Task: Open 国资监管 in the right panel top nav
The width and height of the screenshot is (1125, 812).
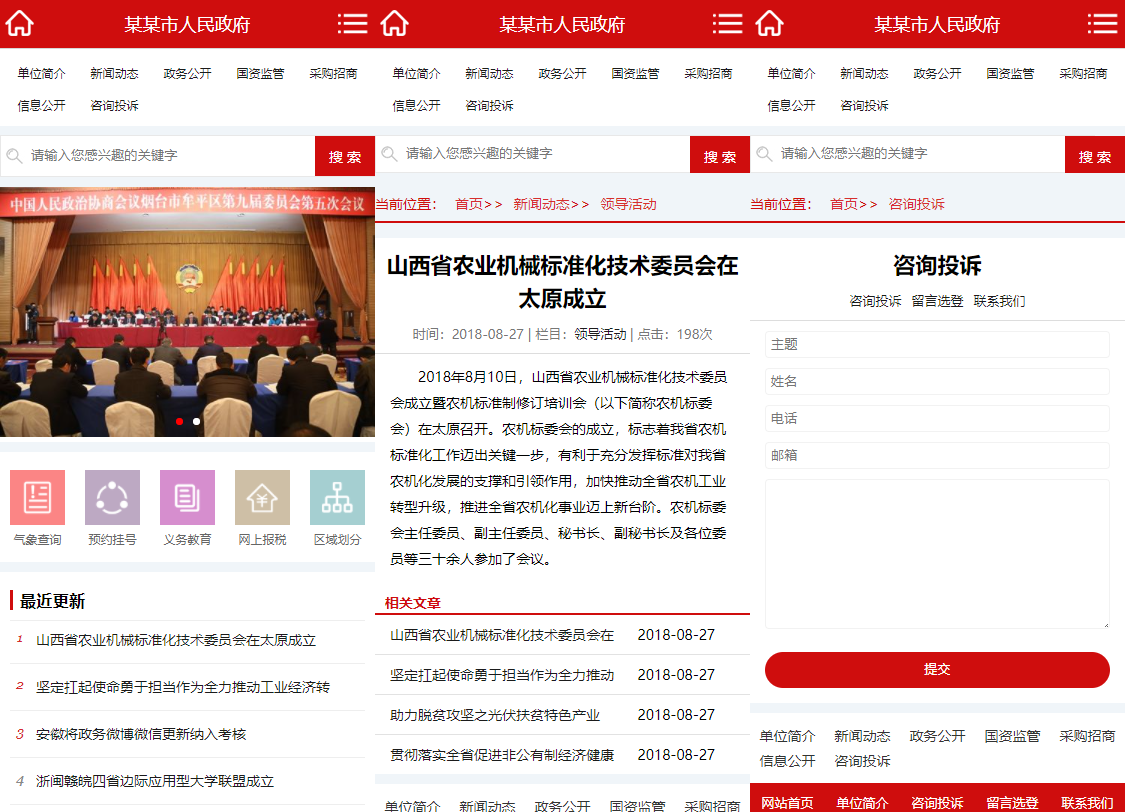Action: click(x=1010, y=73)
